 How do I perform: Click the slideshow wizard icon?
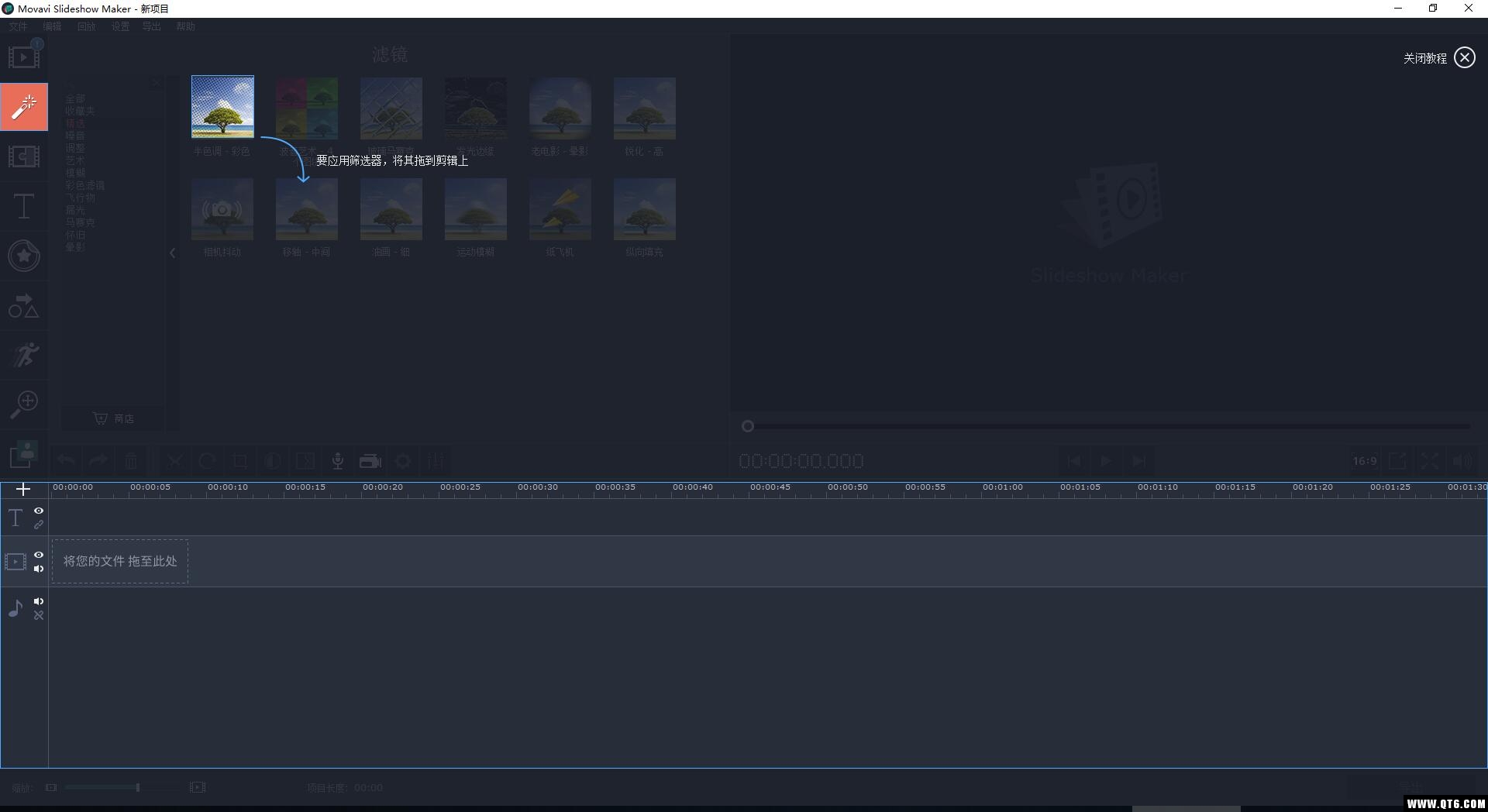tap(24, 454)
